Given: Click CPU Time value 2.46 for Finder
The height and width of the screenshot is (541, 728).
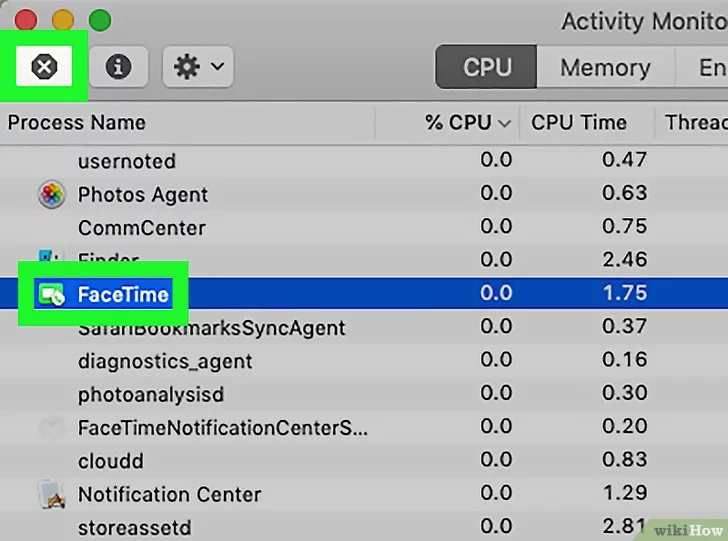Looking at the screenshot, I should tap(624, 260).
